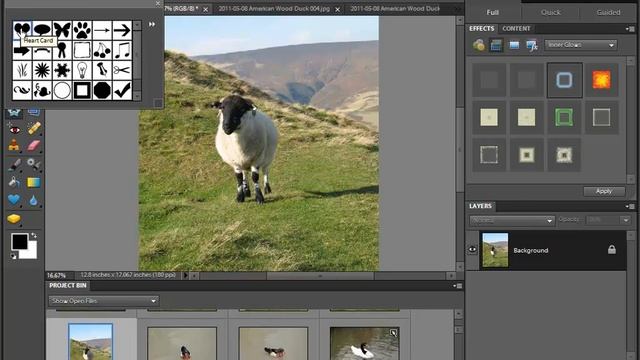Select the pink Eraser tool
The width and height of the screenshot is (640, 360).
point(34,146)
